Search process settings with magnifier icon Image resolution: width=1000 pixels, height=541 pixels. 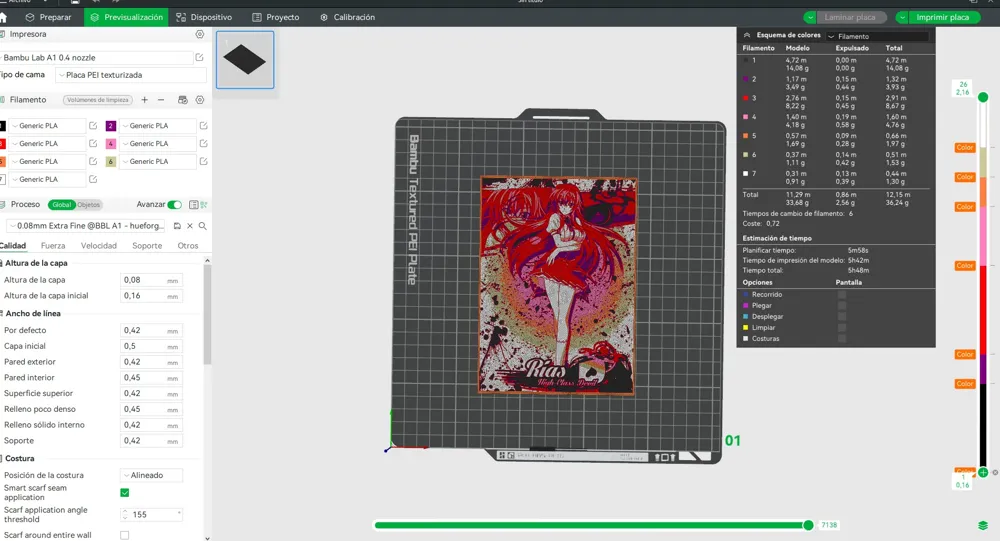pos(203,226)
